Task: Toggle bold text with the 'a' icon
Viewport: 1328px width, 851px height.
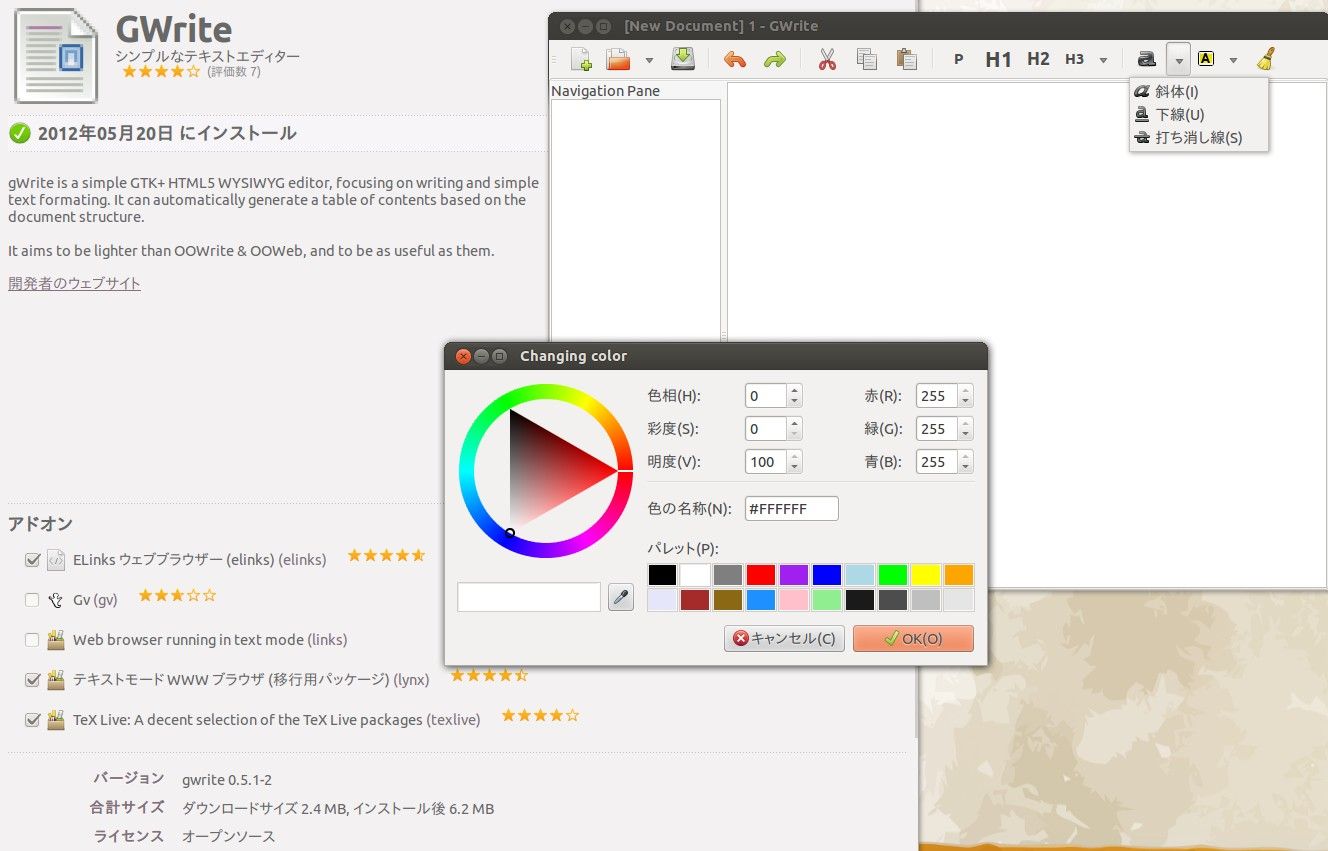Action: [1146, 59]
